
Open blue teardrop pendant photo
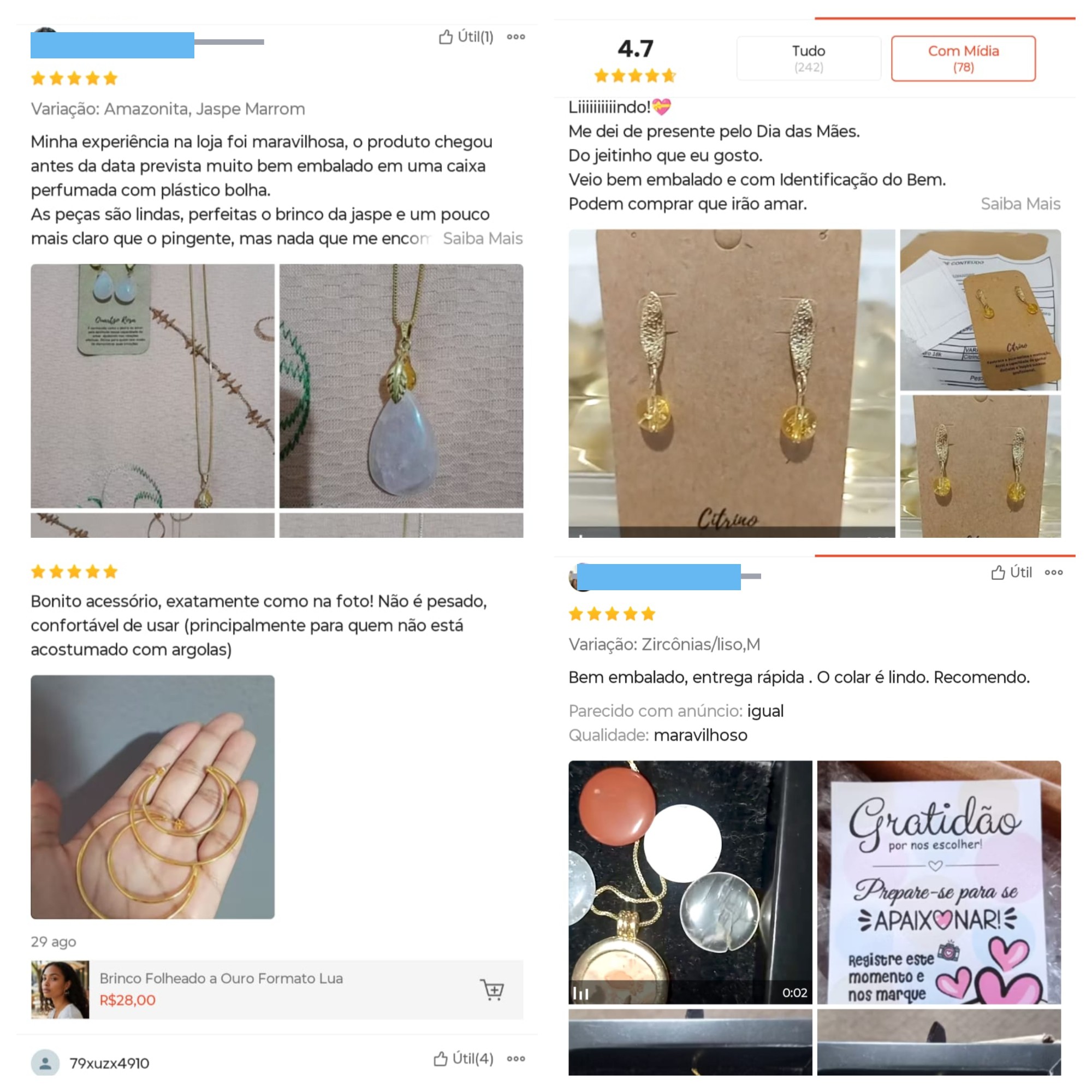pyautogui.click(x=401, y=386)
